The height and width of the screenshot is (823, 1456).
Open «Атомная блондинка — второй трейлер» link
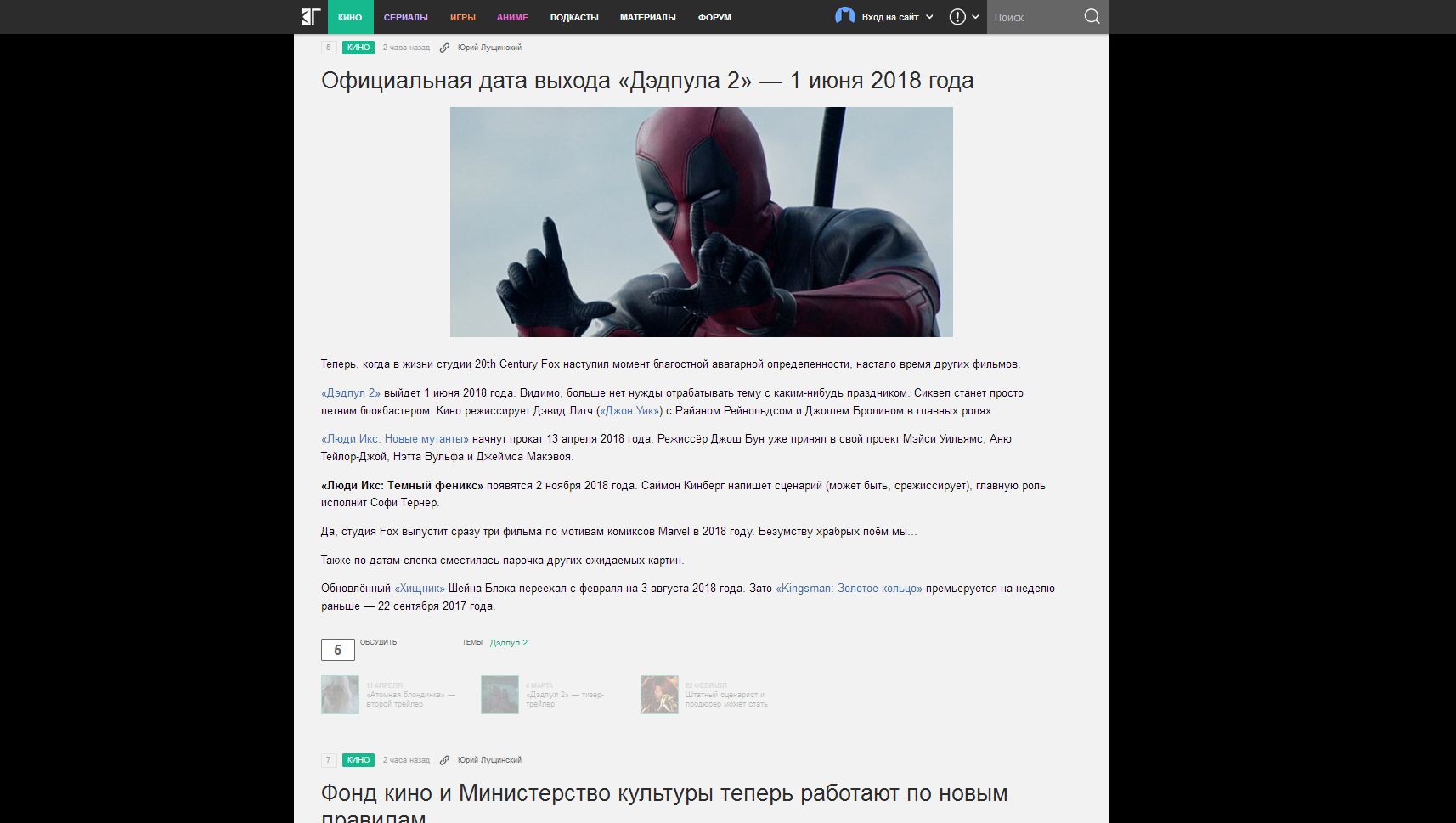[411, 699]
